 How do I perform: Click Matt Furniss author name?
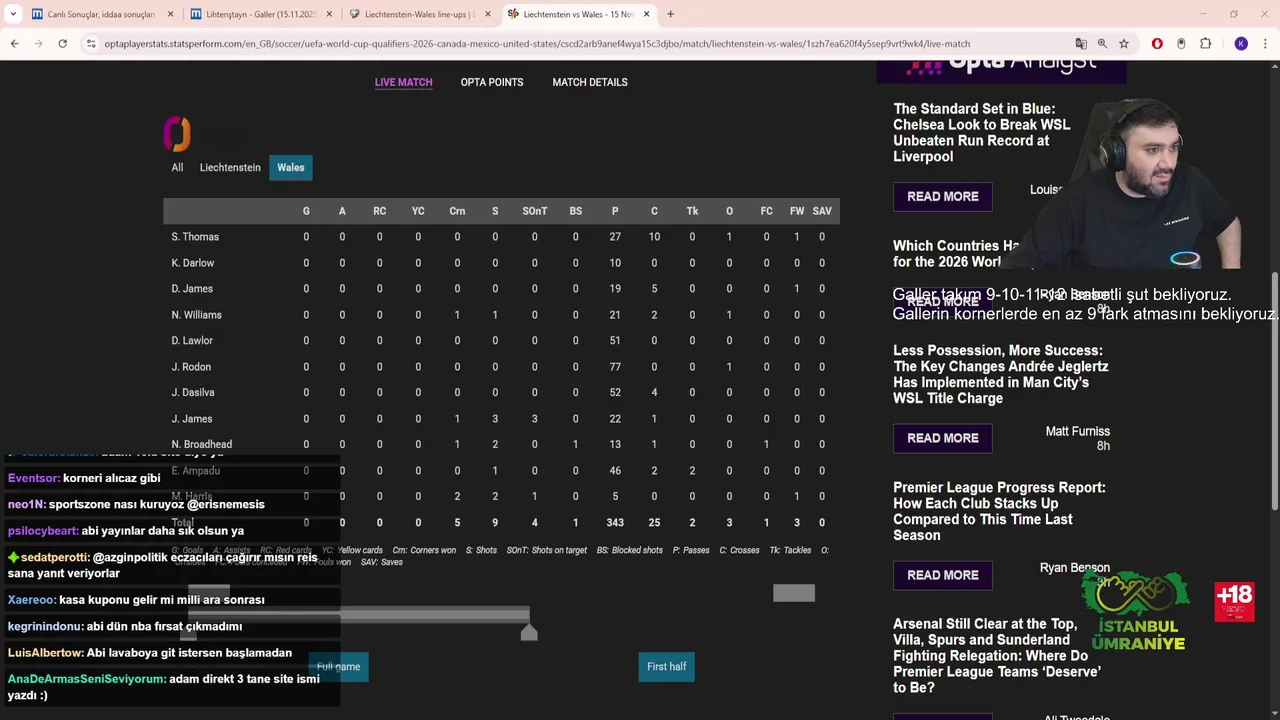pyautogui.click(x=1077, y=431)
